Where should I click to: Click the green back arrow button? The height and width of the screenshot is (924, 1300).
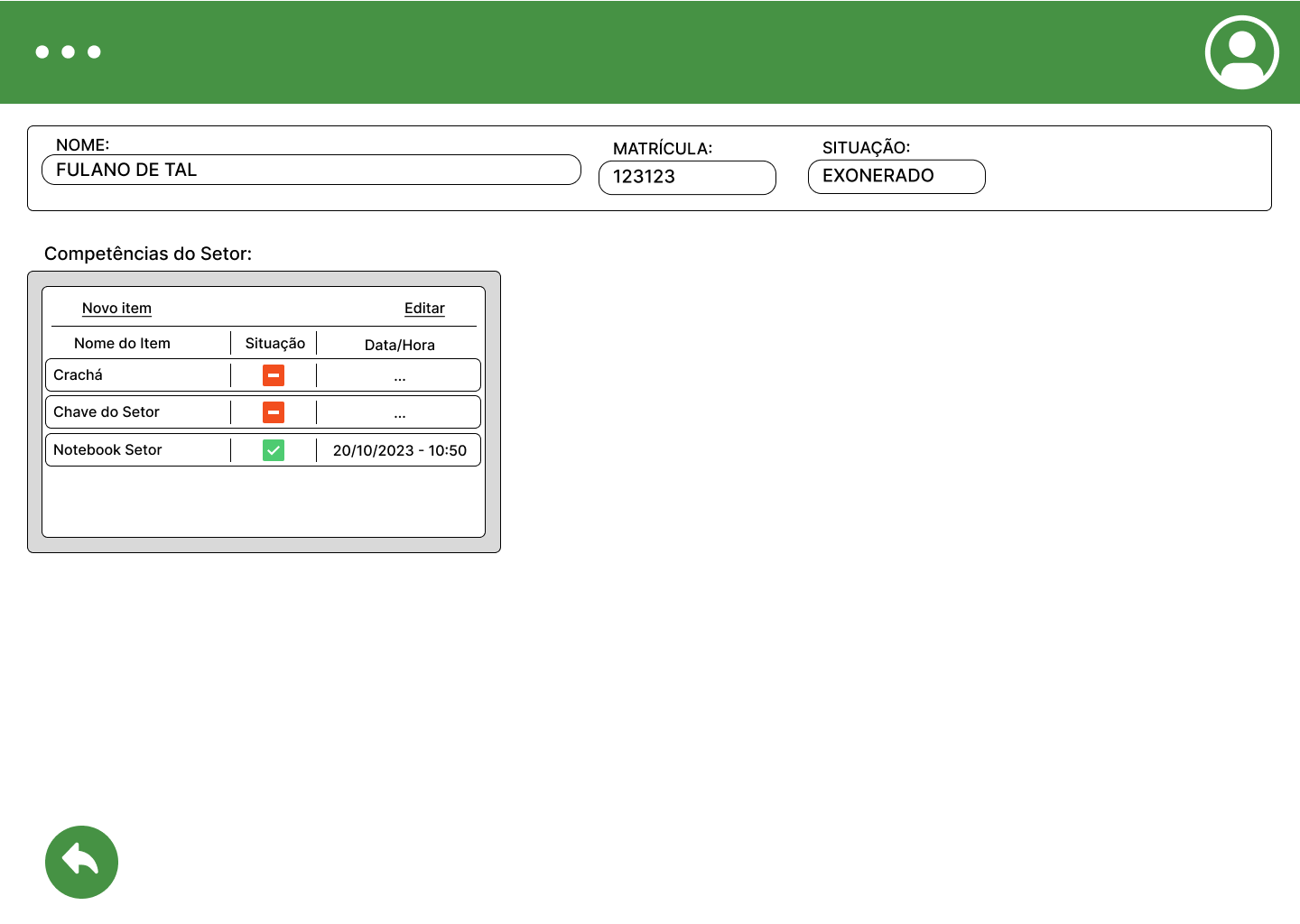[x=81, y=862]
